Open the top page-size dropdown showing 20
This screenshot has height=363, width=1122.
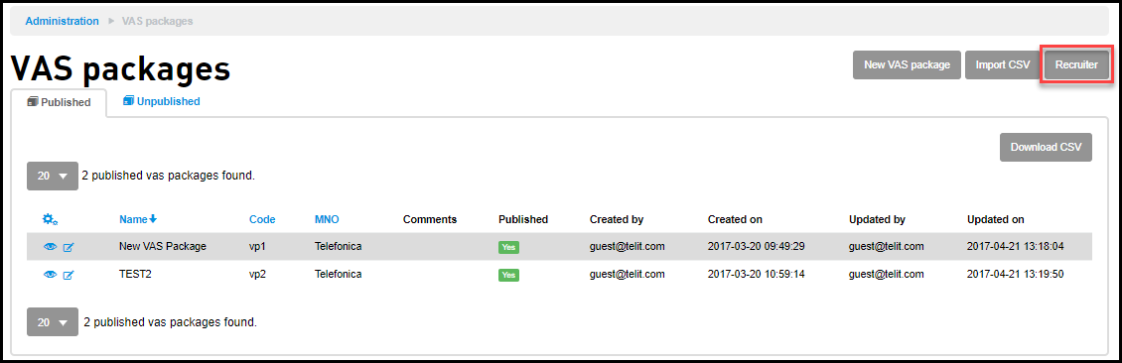click(52, 175)
